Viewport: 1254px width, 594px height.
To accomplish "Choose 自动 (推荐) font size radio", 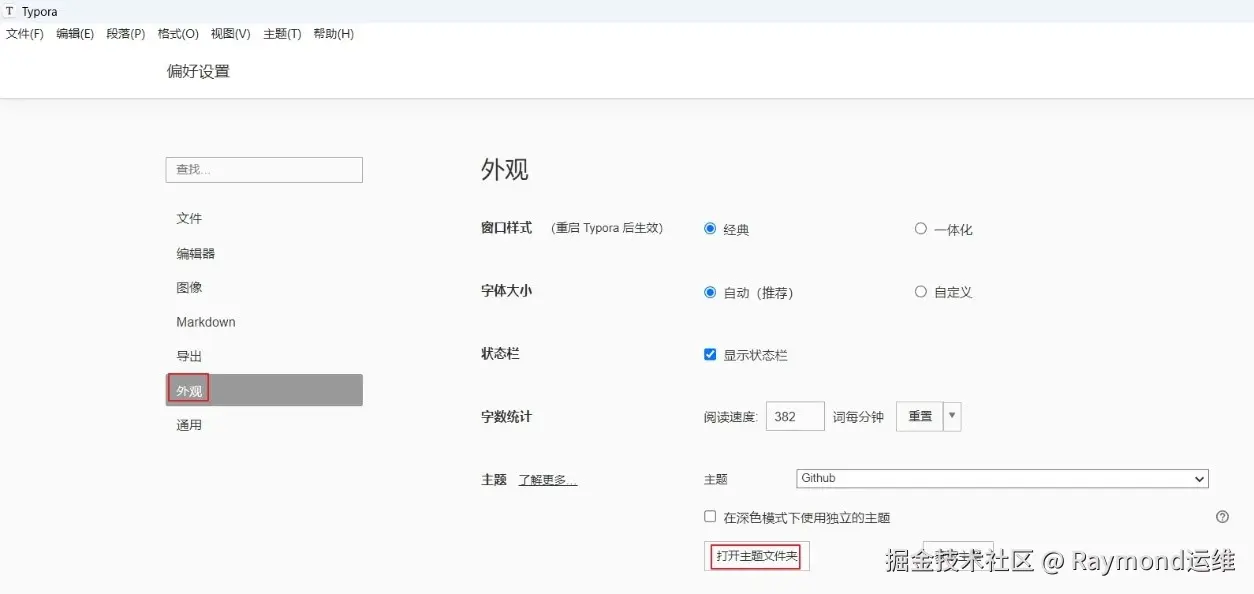I will pos(710,292).
